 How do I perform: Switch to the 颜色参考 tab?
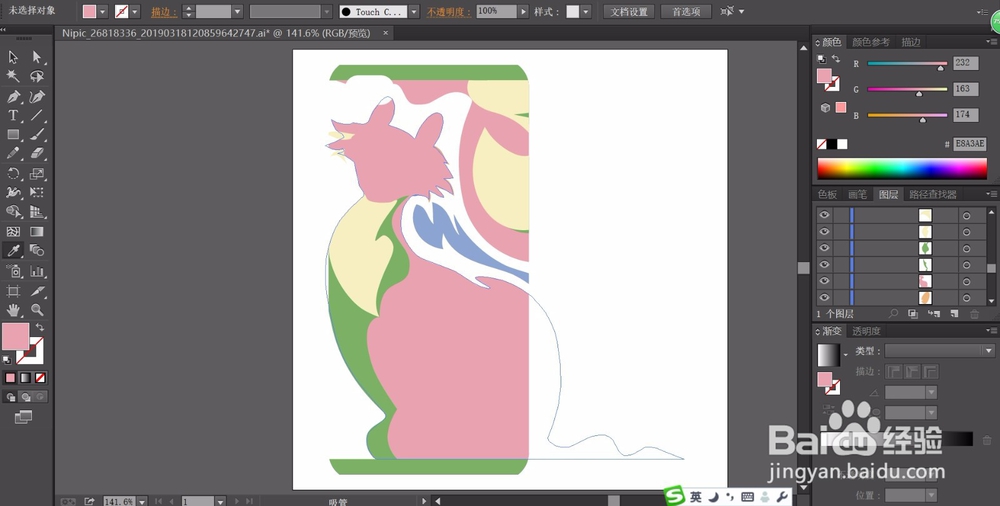pyautogui.click(x=871, y=42)
